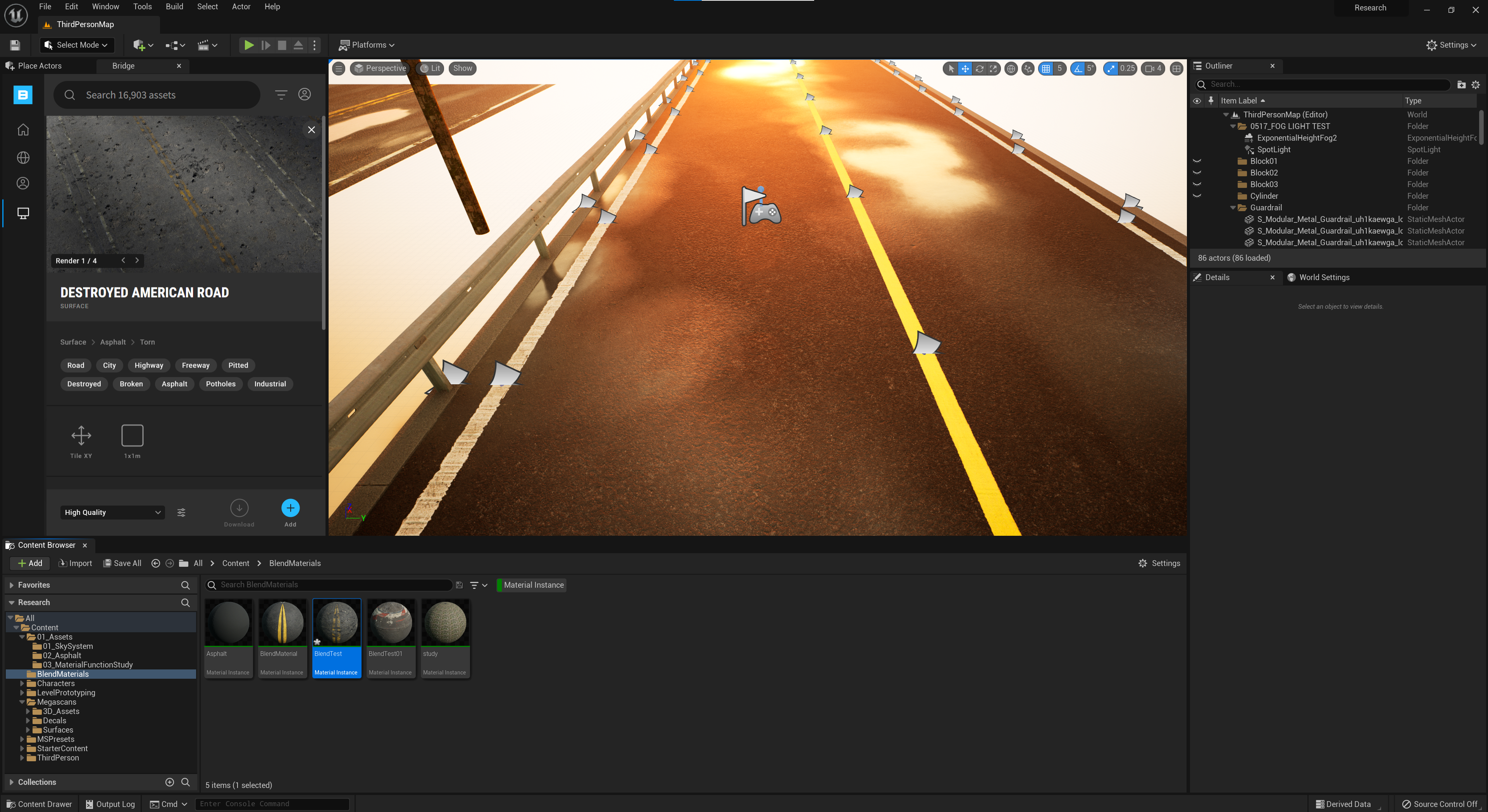
Task: Click the Stop simulation button
Action: (282, 45)
